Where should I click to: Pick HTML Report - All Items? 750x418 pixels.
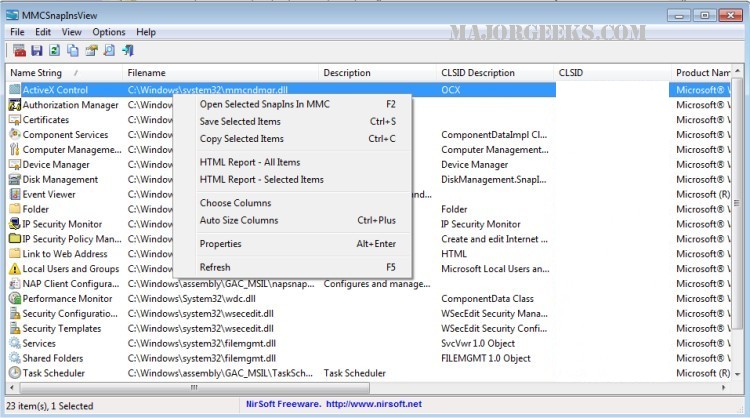tap(292, 162)
